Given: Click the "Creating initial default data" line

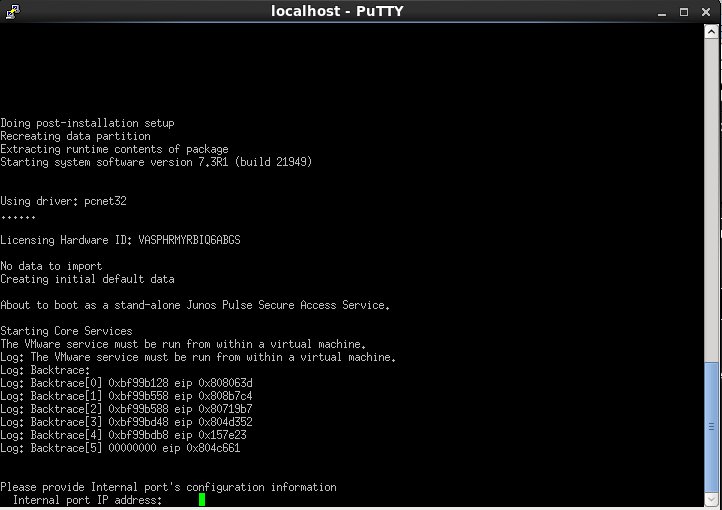Looking at the screenshot, I should [x=87, y=279].
